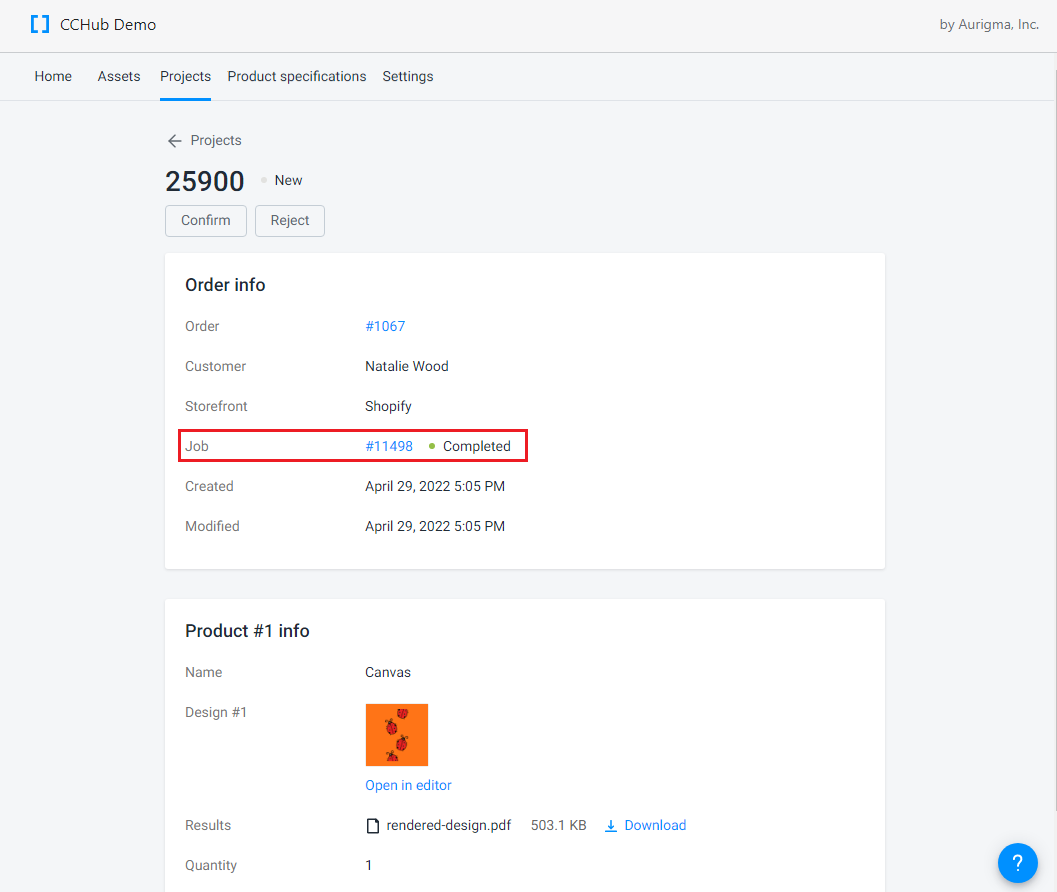Click the orange ladybug design thumbnail
The width and height of the screenshot is (1057, 892).
(397, 735)
